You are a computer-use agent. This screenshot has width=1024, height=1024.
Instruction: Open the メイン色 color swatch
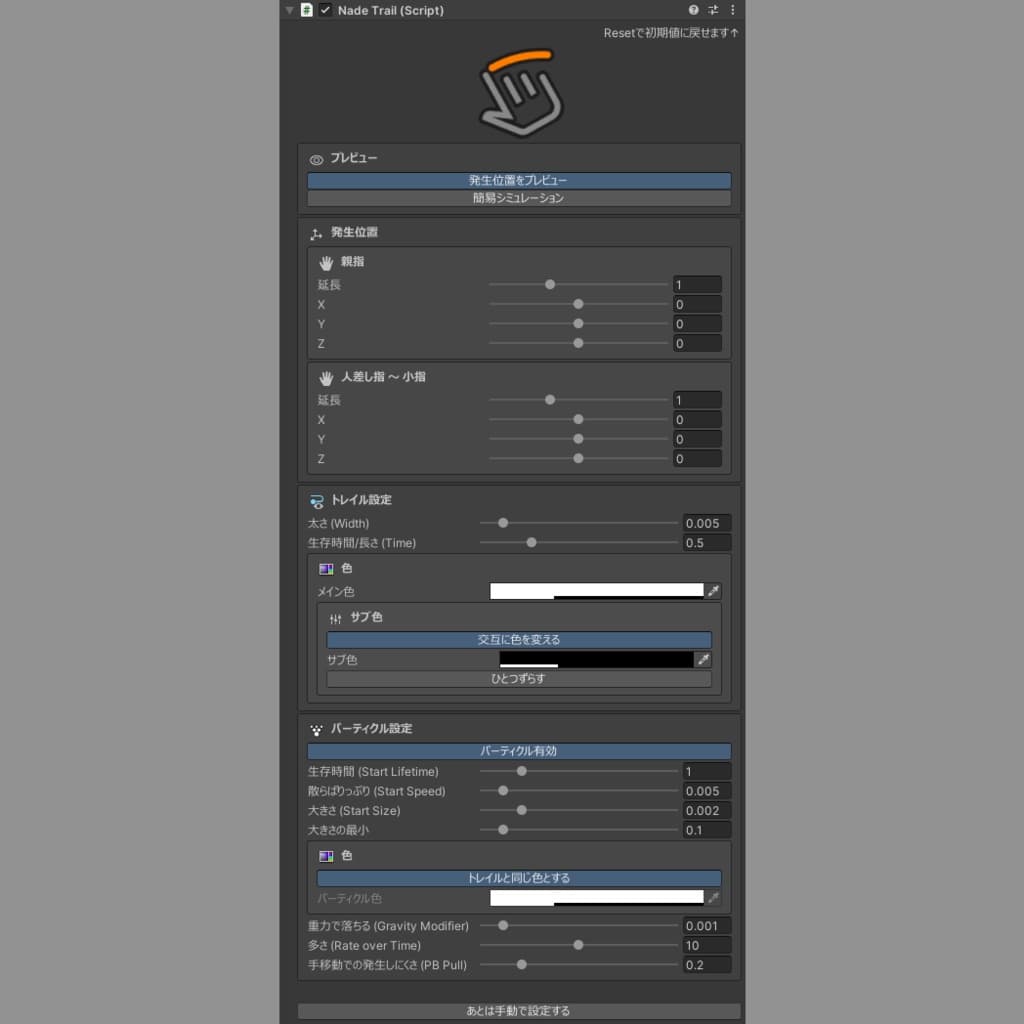[597, 591]
